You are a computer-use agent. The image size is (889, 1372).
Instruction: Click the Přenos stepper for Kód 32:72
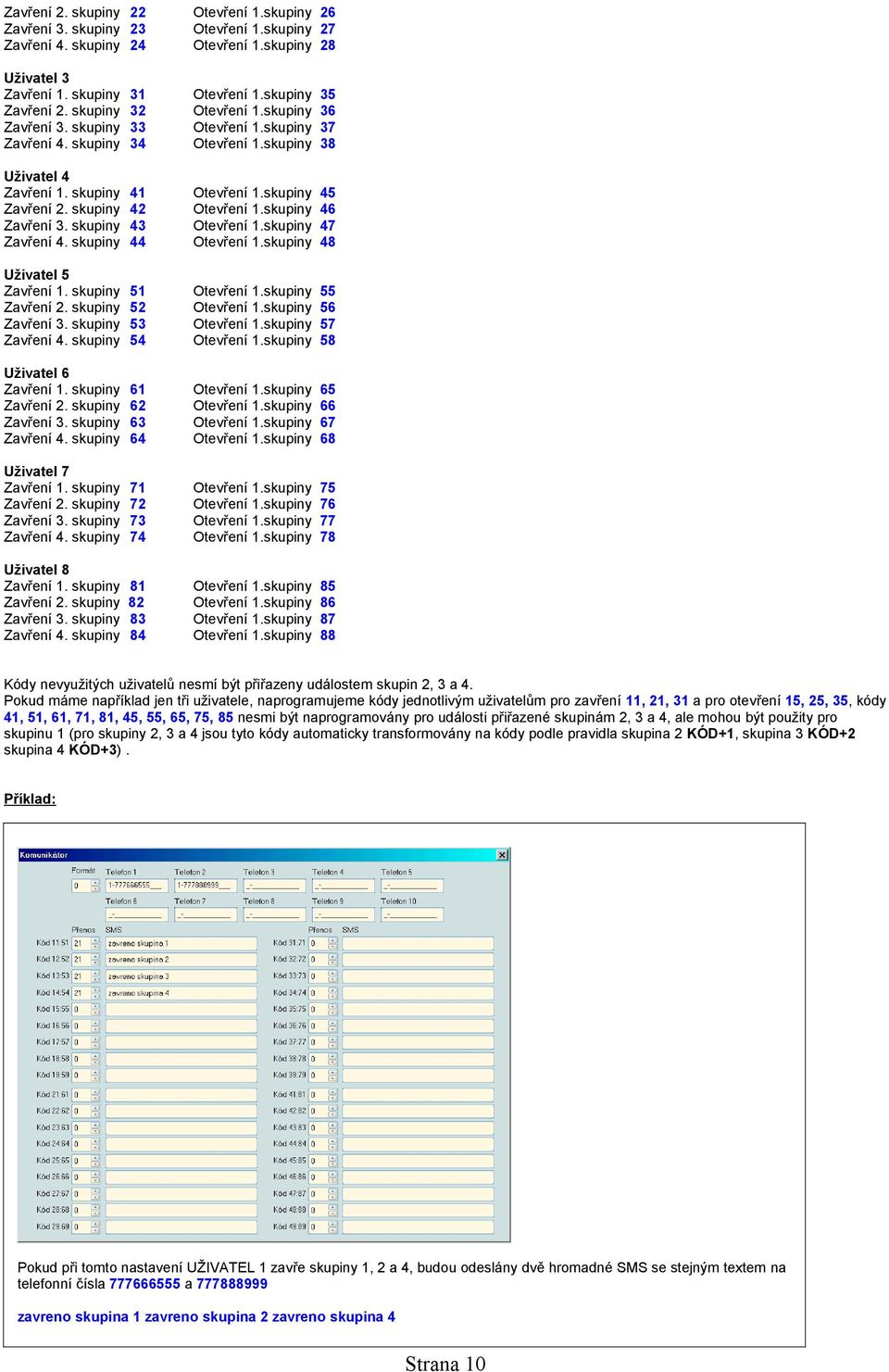tap(332, 960)
